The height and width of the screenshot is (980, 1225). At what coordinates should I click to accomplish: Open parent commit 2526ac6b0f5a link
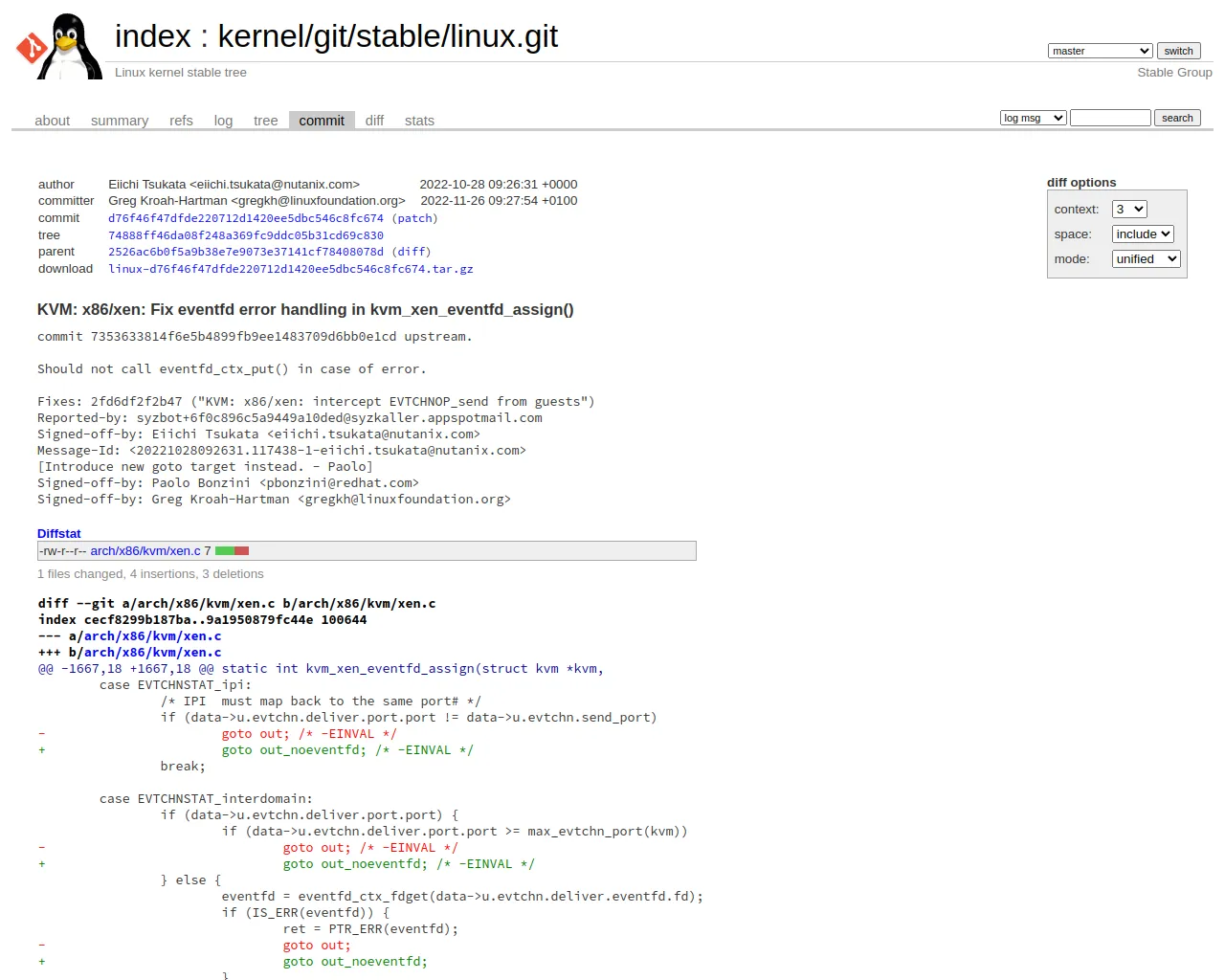click(x=246, y=252)
